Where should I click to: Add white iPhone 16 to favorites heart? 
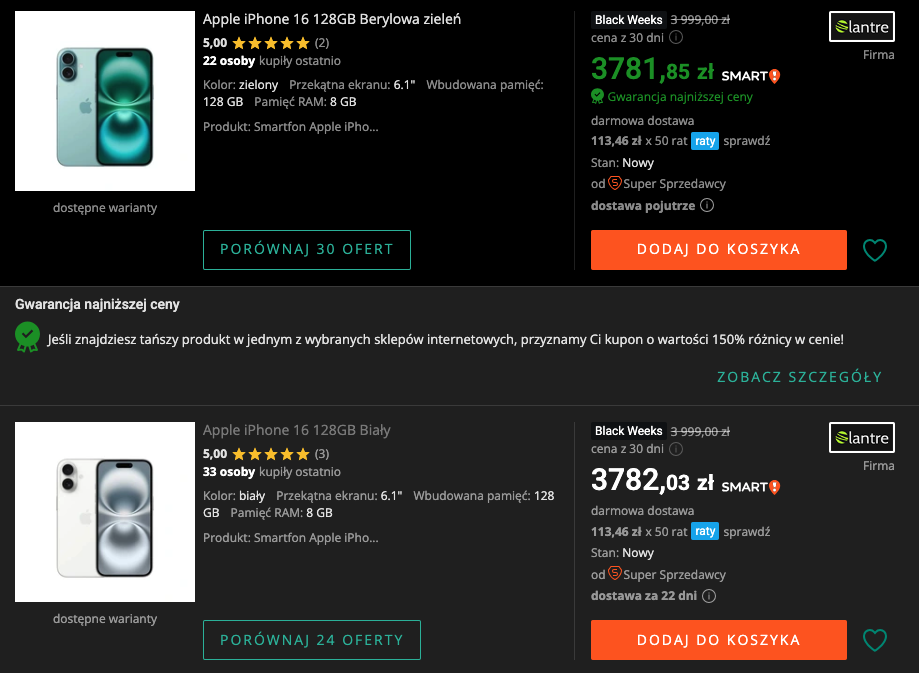pyautogui.click(x=875, y=640)
